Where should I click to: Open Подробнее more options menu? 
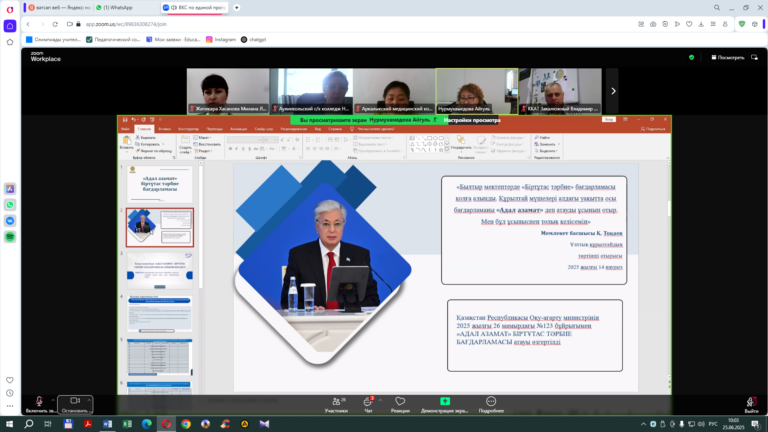point(491,405)
